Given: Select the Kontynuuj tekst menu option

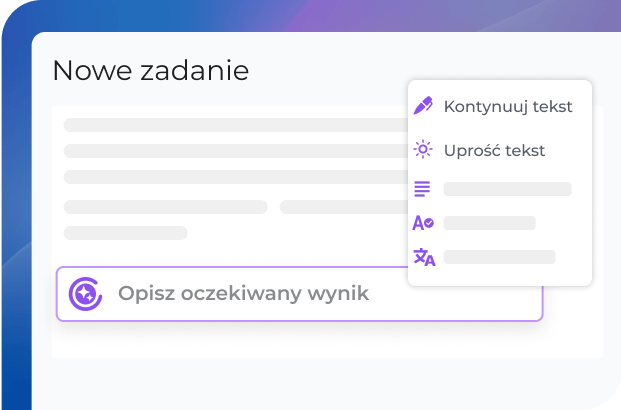Looking at the screenshot, I should pos(507,107).
